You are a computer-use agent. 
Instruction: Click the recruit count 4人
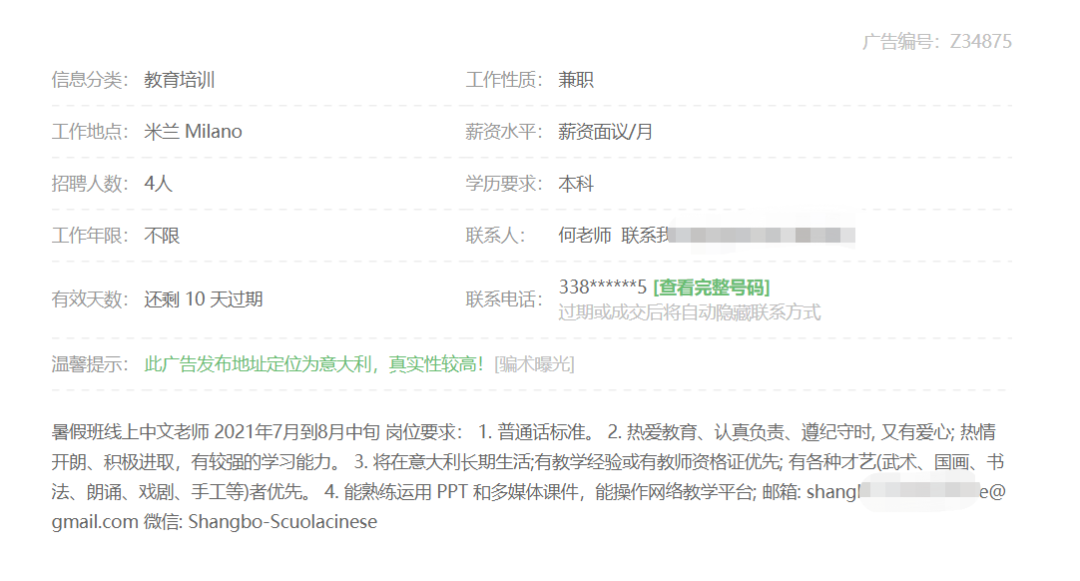tap(158, 184)
